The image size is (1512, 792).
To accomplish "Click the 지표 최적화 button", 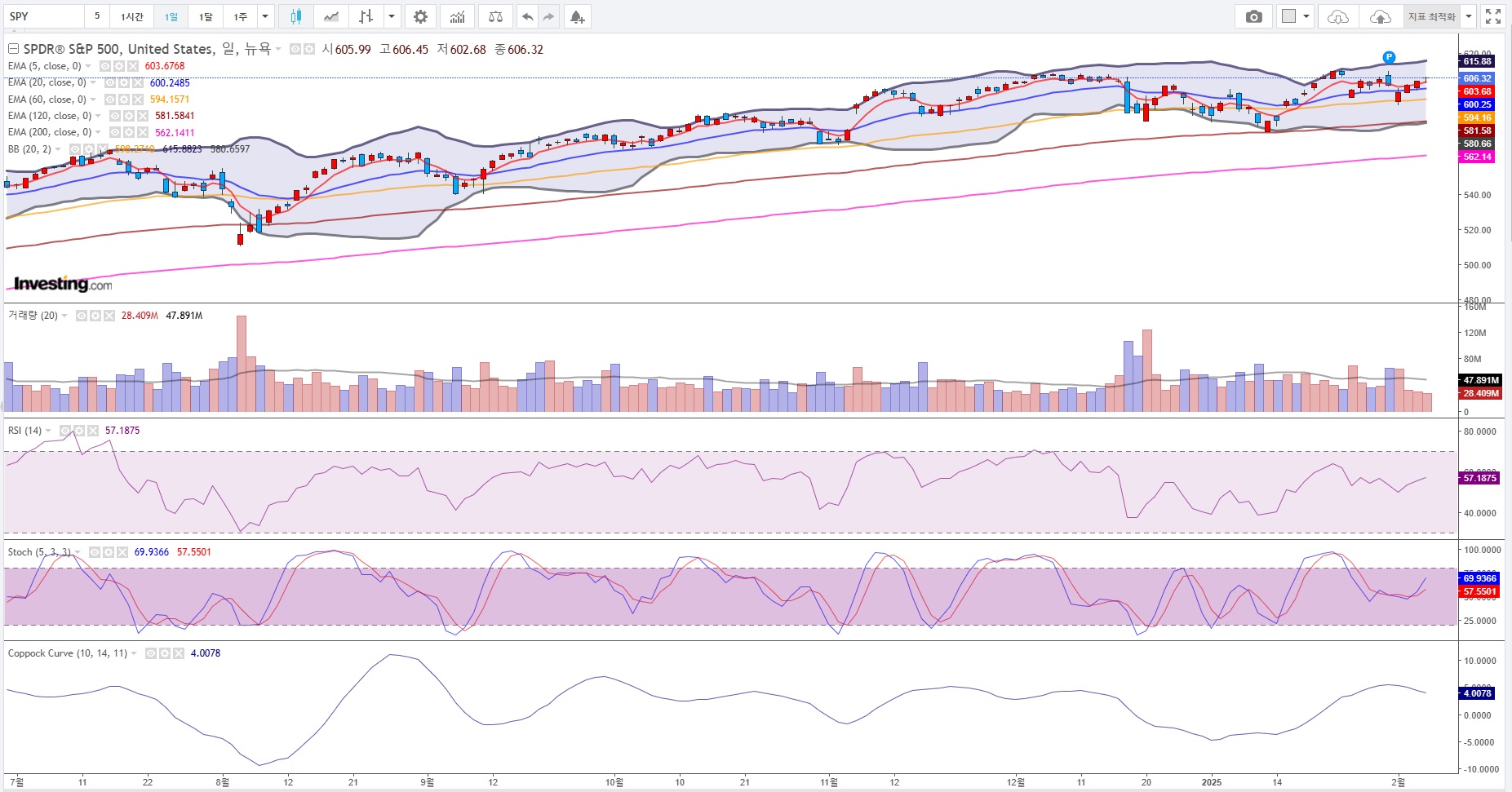I will (x=1432, y=16).
